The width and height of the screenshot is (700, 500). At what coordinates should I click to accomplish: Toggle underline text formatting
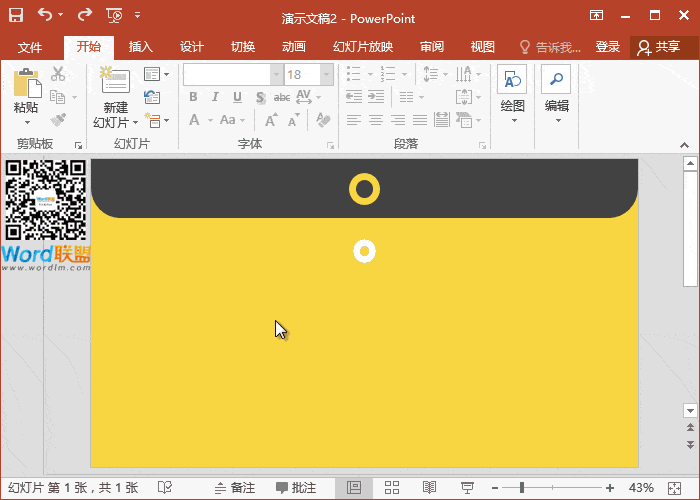pos(238,97)
